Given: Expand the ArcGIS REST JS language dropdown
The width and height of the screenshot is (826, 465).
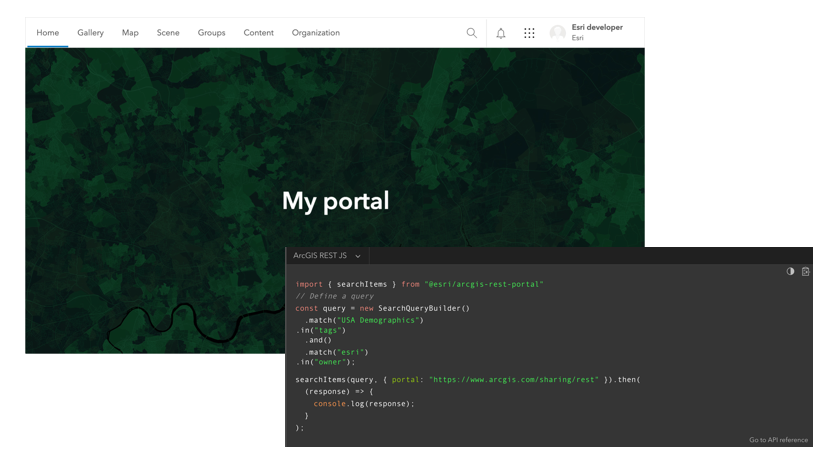Looking at the screenshot, I should pos(327,255).
